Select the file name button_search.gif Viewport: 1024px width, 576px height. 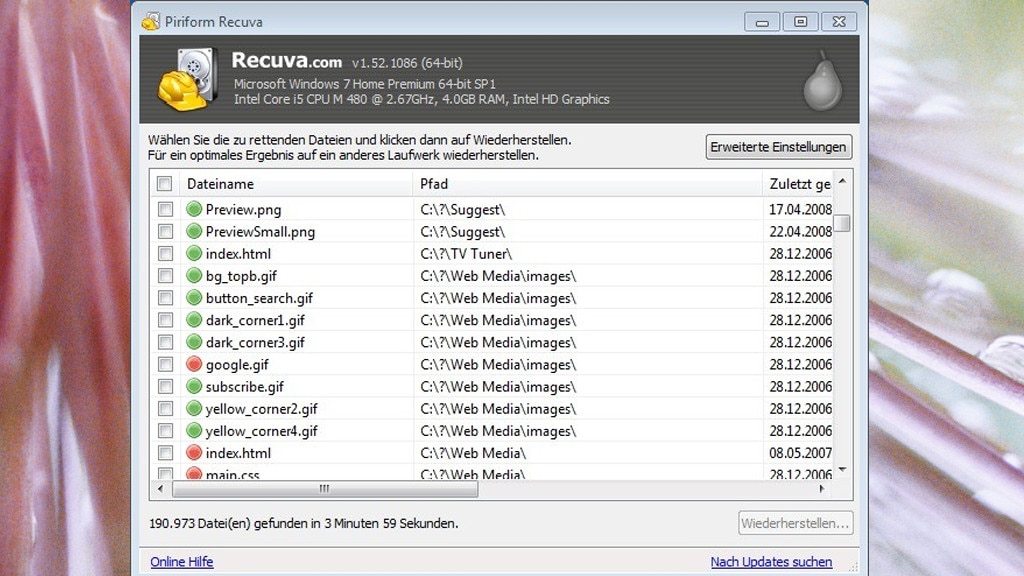tap(259, 298)
